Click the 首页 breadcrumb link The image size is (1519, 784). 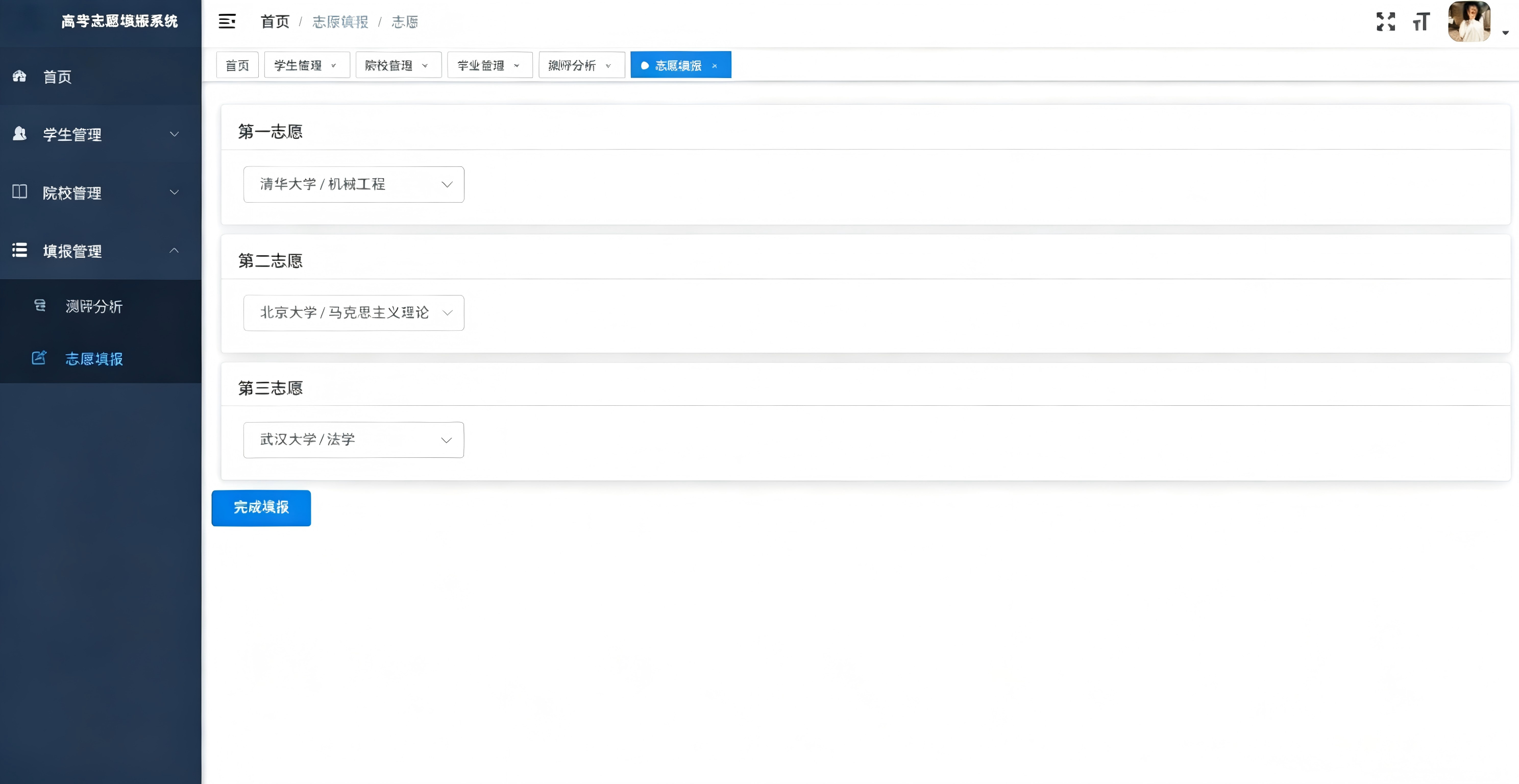click(276, 22)
